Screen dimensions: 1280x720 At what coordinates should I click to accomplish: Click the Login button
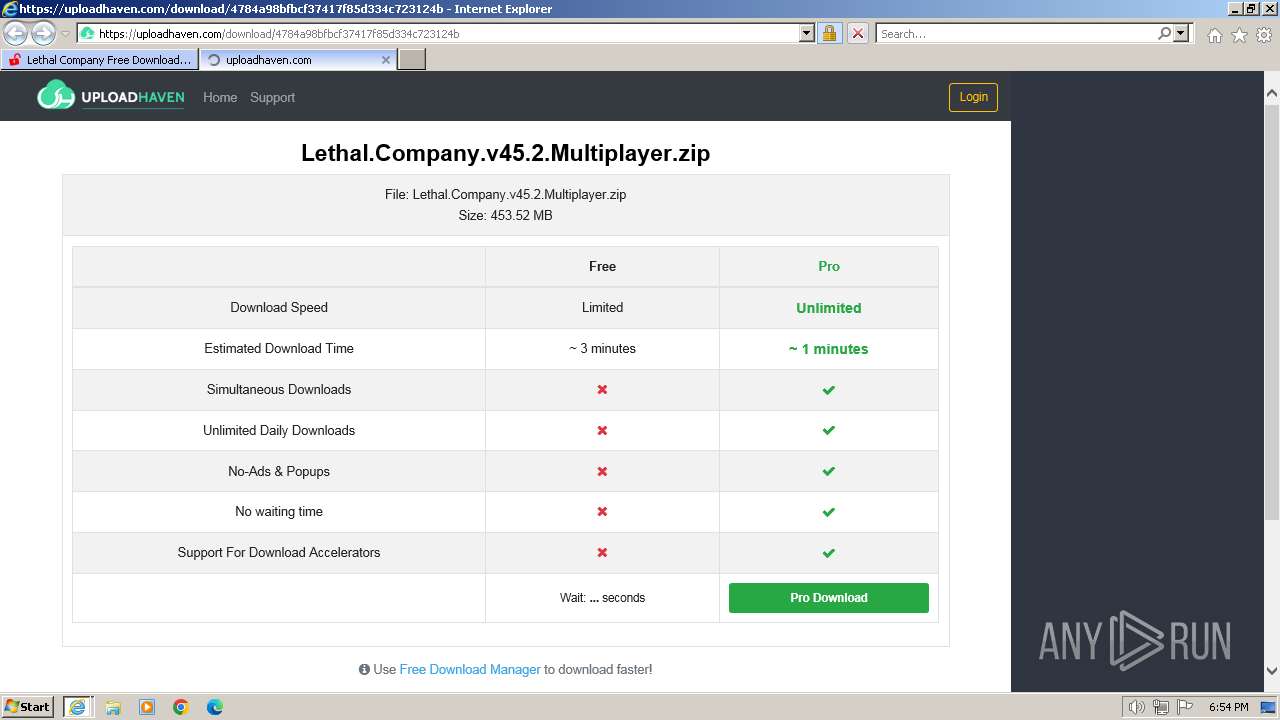pos(973,97)
